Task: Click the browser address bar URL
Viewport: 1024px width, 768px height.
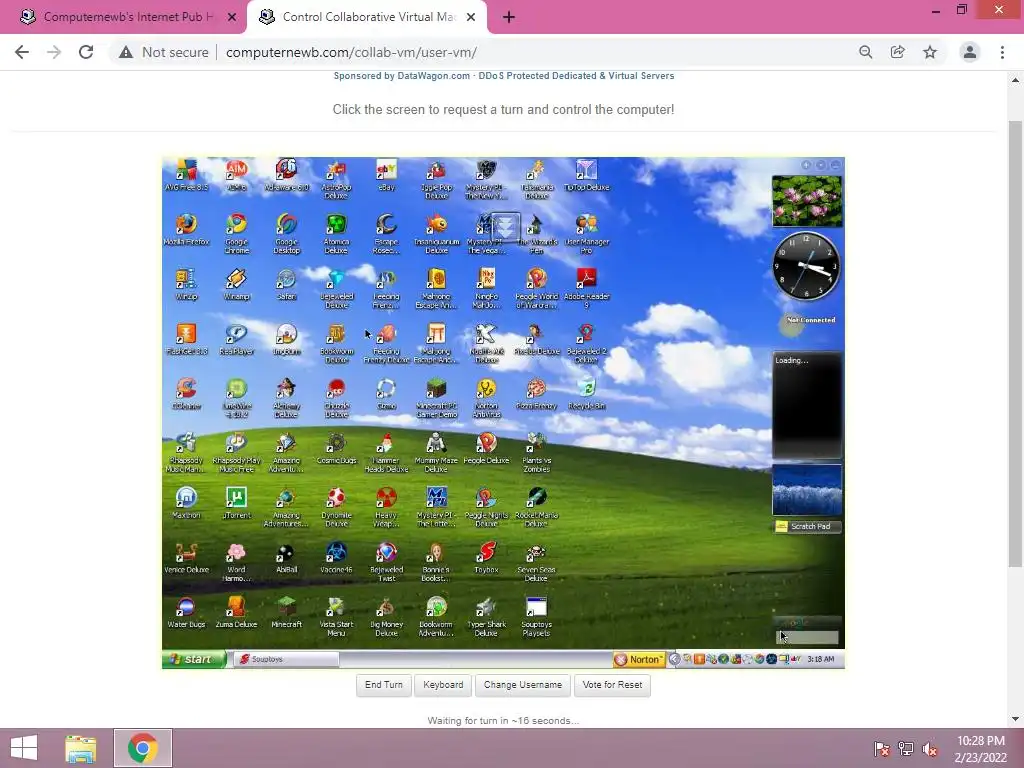Action: coord(351,52)
